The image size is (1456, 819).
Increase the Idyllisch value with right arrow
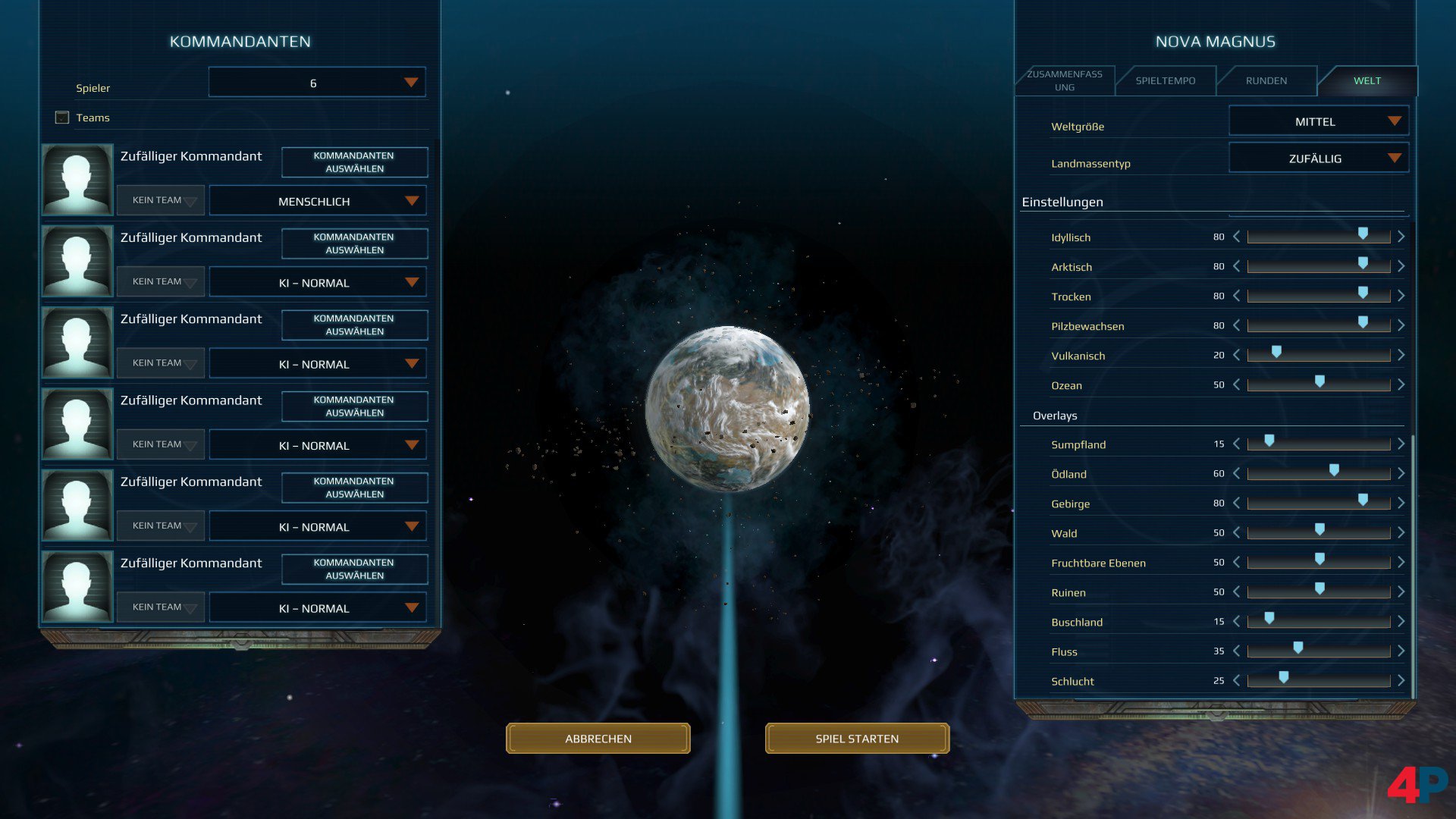pyautogui.click(x=1401, y=236)
